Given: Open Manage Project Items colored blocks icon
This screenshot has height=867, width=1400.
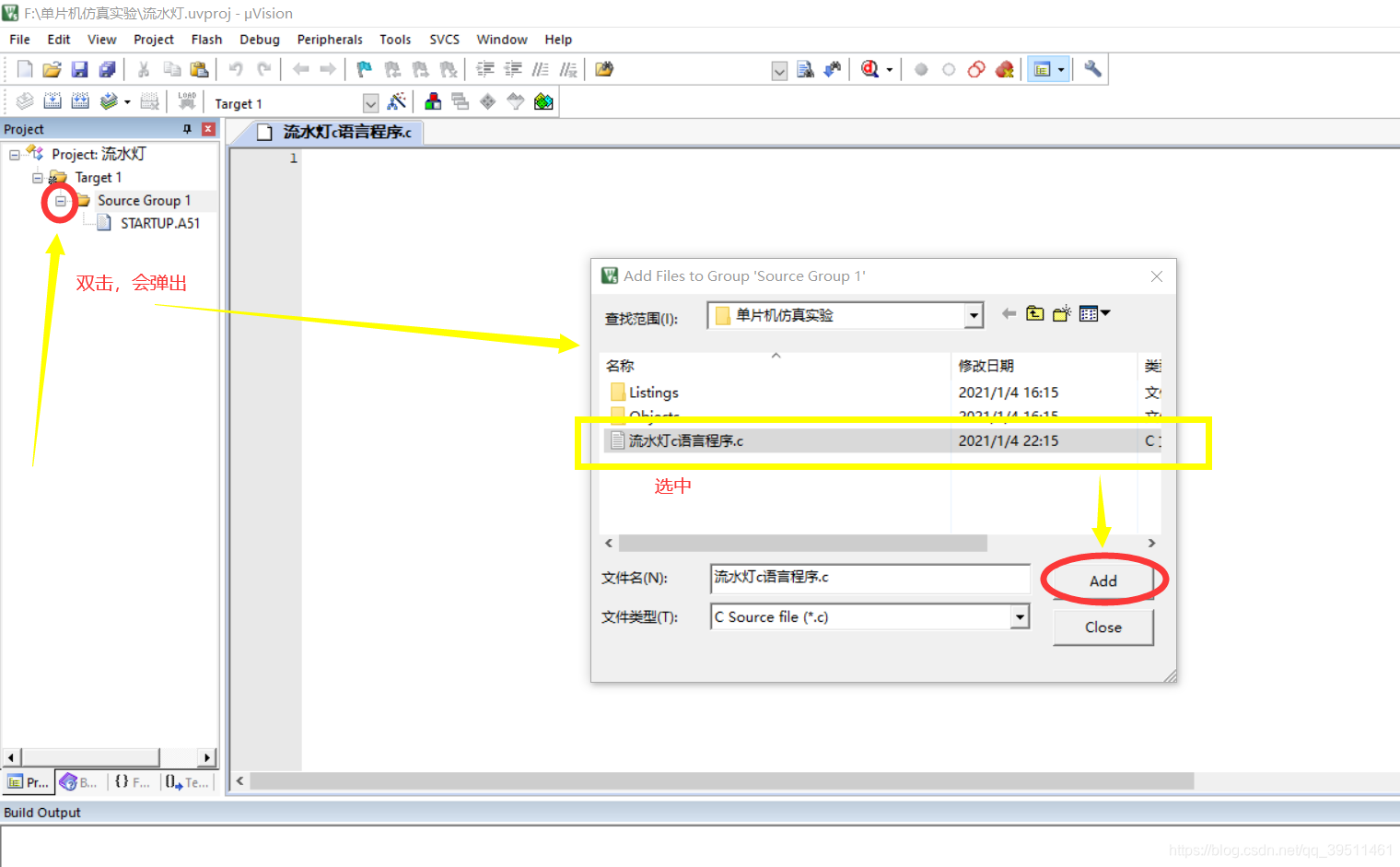Looking at the screenshot, I should 433,101.
